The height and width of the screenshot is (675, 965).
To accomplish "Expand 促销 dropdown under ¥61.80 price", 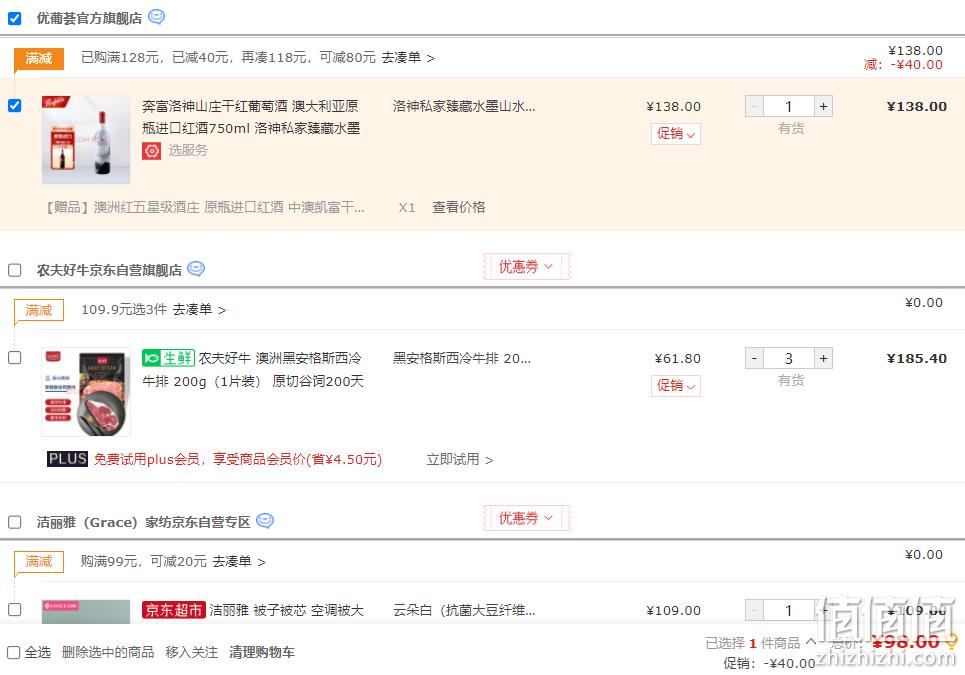I will click(676, 386).
